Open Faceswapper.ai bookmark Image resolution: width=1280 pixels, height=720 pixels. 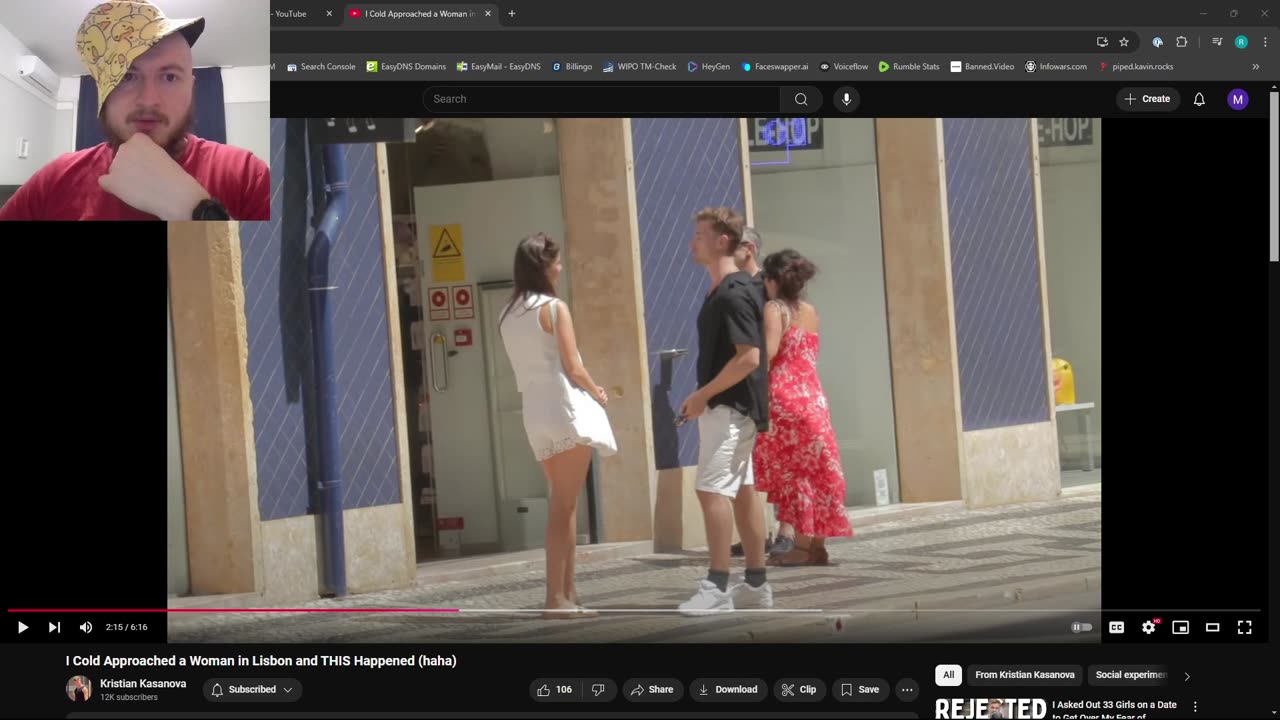click(x=775, y=67)
